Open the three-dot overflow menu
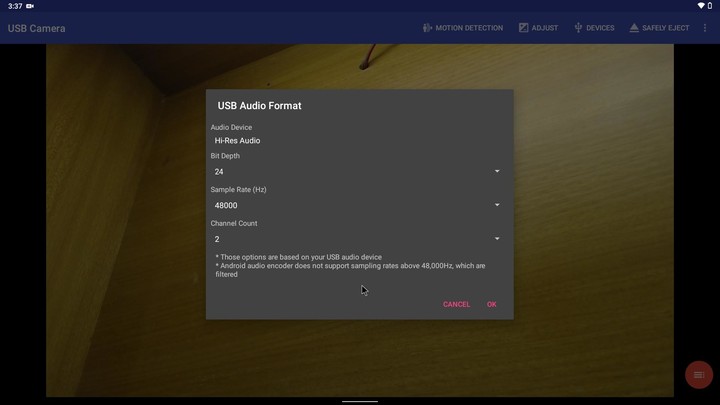Image resolution: width=720 pixels, height=405 pixels. pyautogui.click(x=705, y=28)
